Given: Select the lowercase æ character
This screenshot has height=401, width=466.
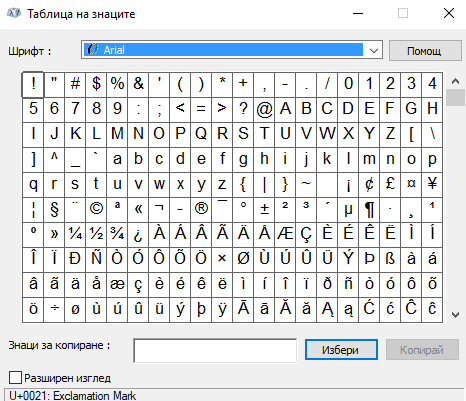Looking at the screenshot, I should tap(117, 285).
